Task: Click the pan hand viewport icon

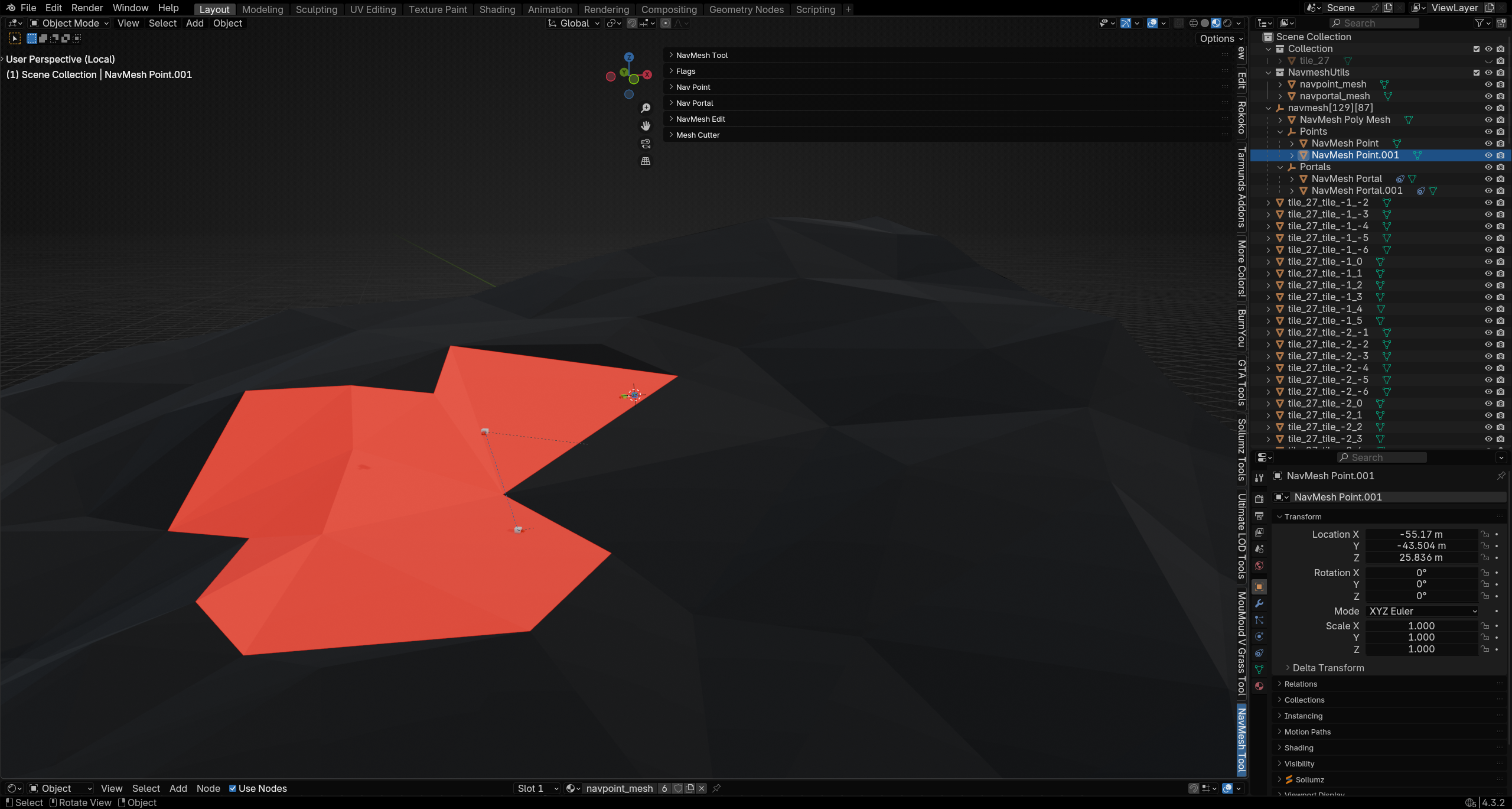Action: click(x=646, y=126)
